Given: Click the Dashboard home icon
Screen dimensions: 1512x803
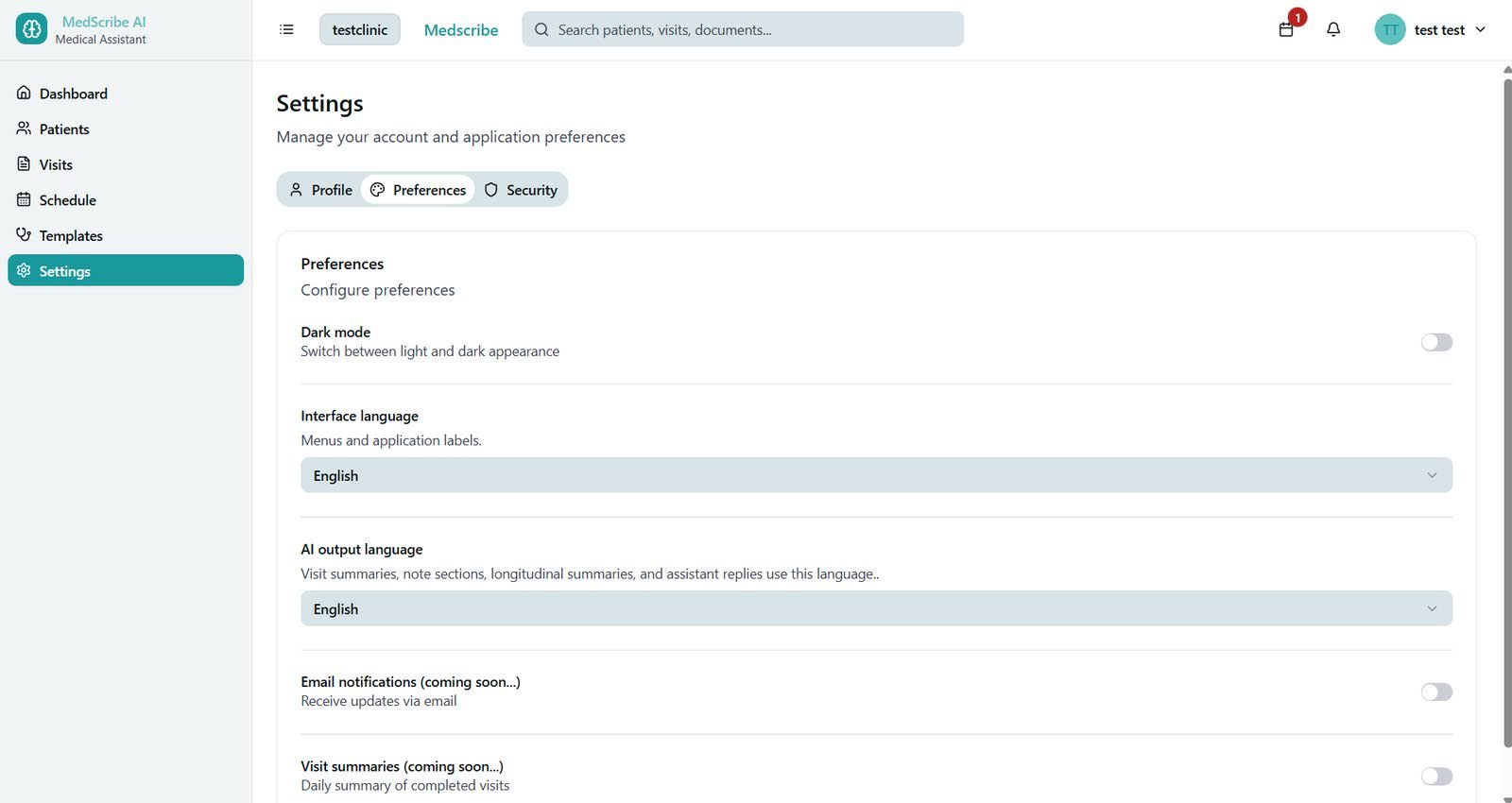Looking at the screenshot, I should 24,93.
